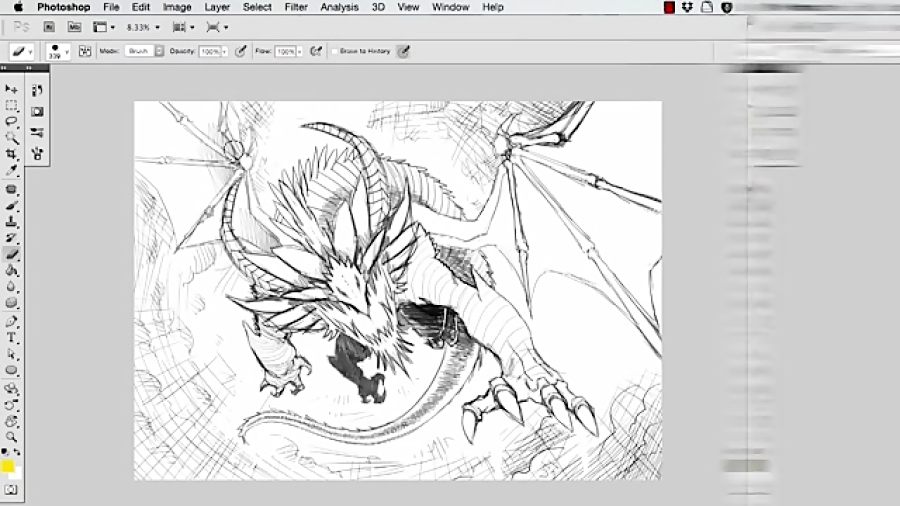Click the Ps logo in application bar
The width and height of the screenshot is (900, 506).
click(x=21, y=27)
